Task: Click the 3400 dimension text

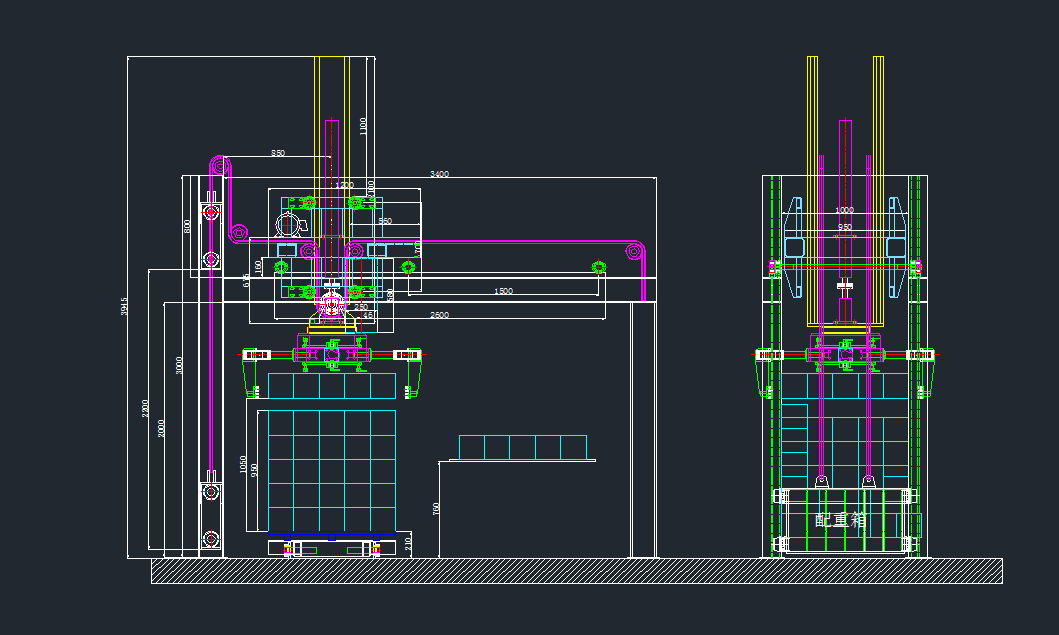Action: click(439, 174)
